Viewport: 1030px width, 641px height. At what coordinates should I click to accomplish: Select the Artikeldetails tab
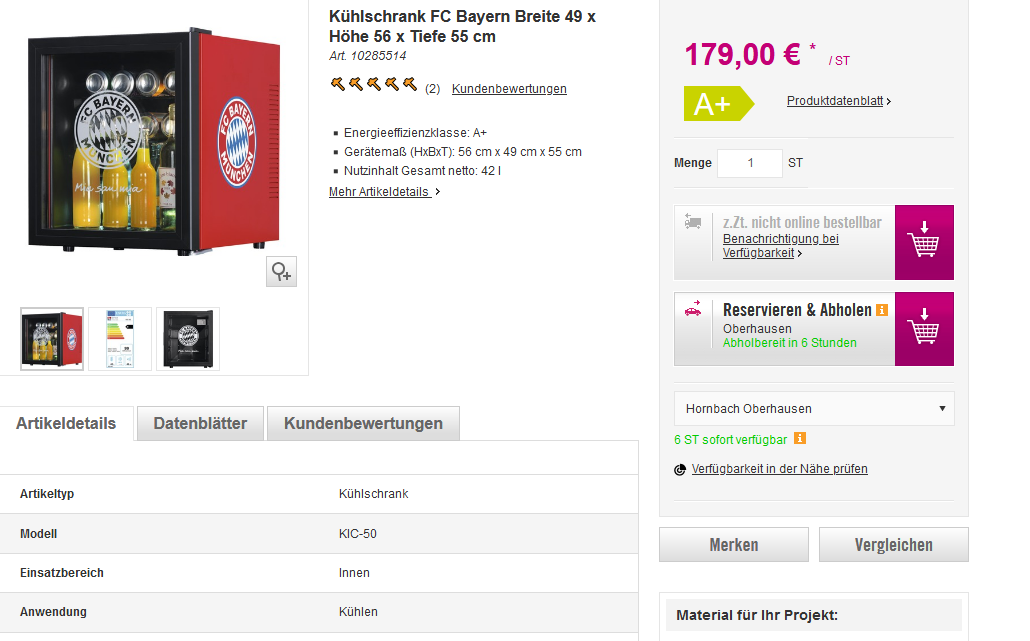tap(66, 423)
